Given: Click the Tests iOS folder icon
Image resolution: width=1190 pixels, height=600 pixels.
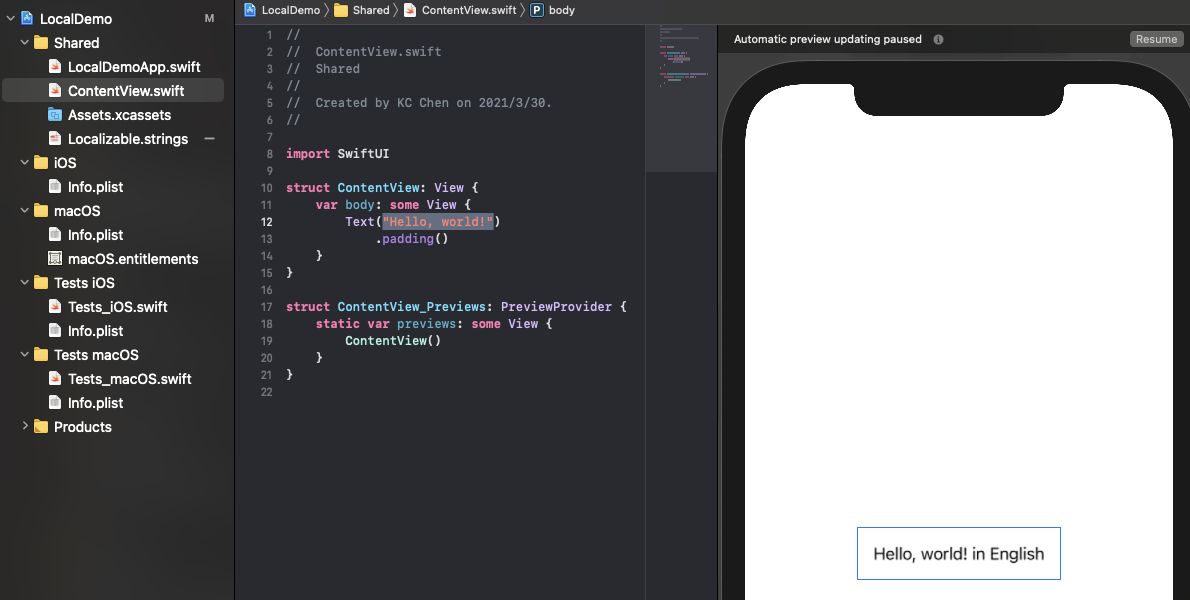Looking at the screenshot, I should pos(41,283).
